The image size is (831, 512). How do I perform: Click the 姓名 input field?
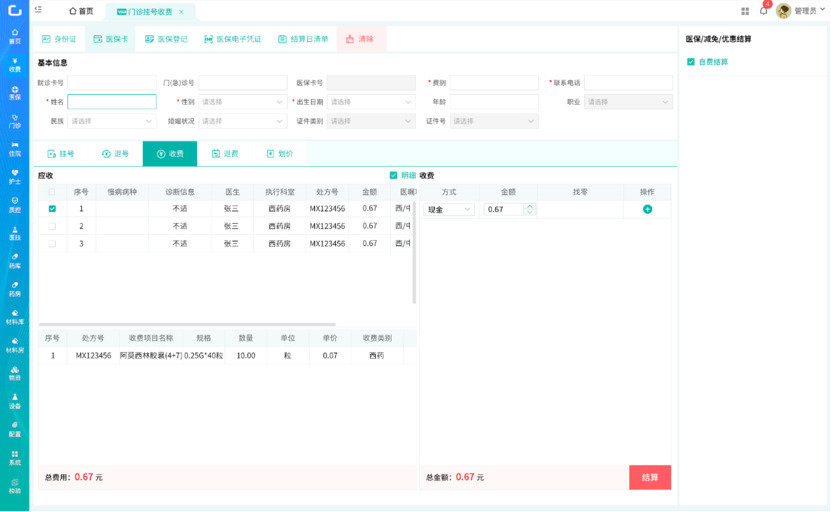tap(112, 102)
